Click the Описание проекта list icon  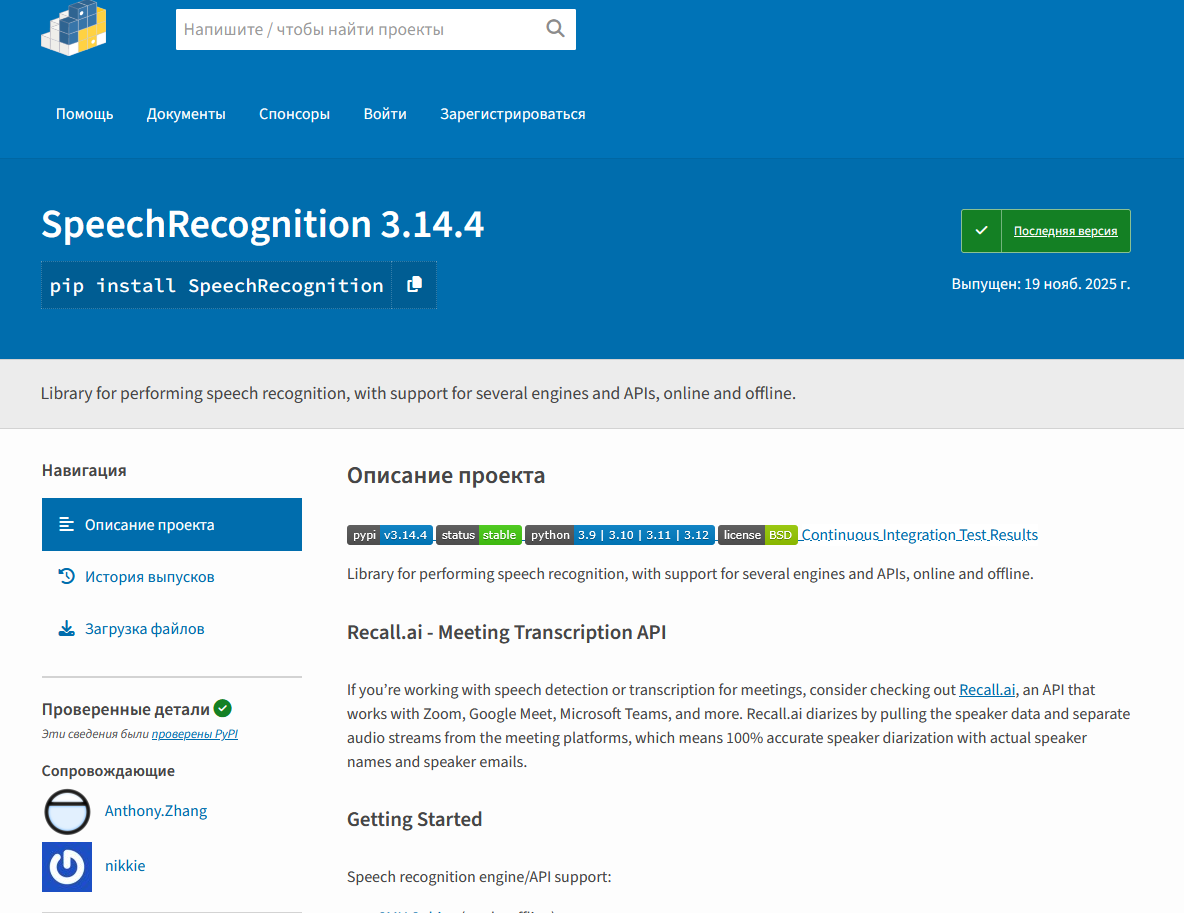(x=66, y=524)
